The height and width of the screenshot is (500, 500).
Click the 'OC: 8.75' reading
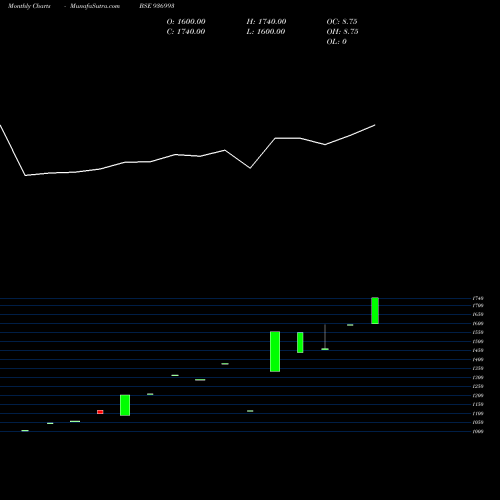[x=342, y=22]
